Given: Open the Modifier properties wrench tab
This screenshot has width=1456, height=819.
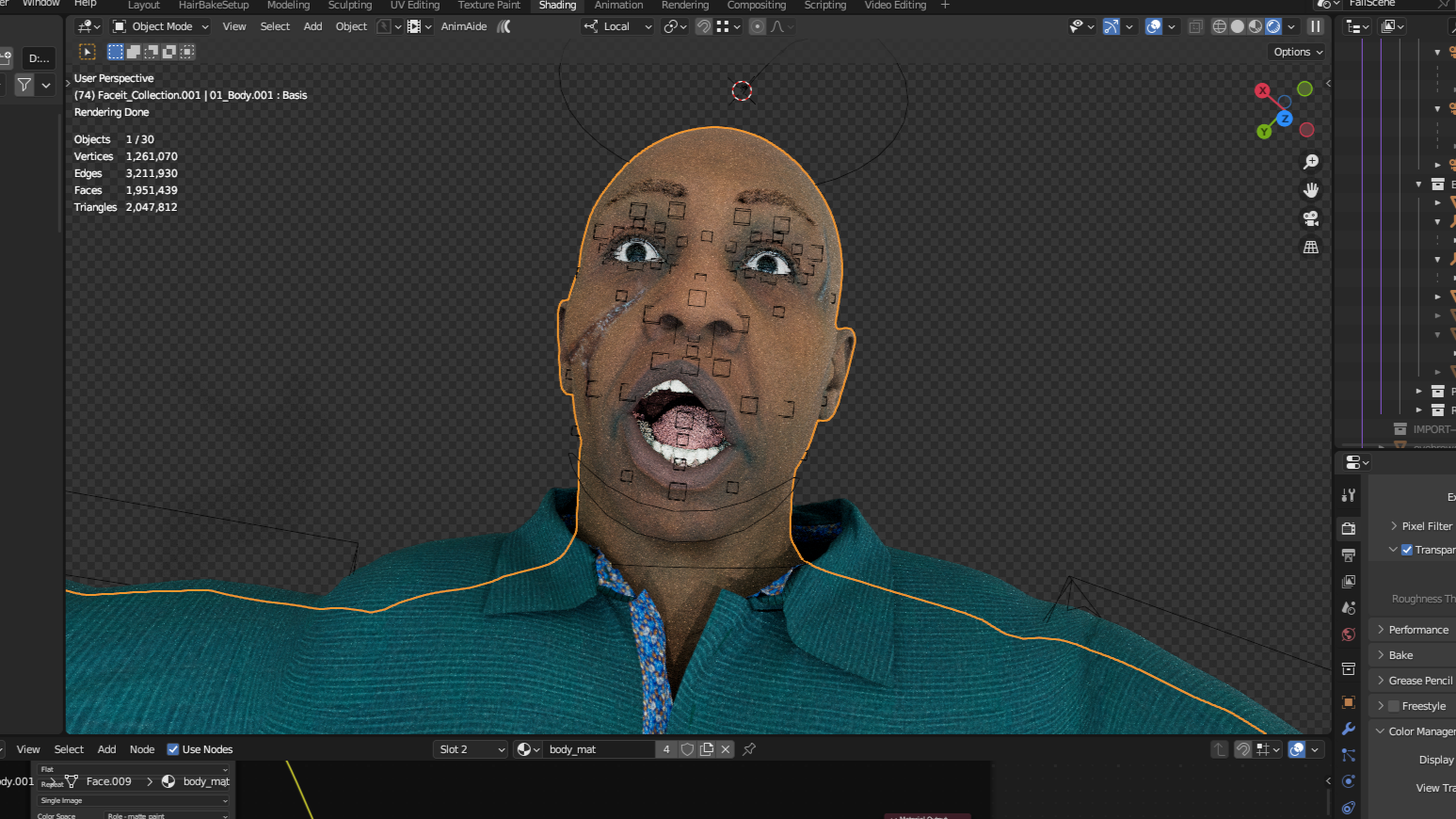Looking at the screenshot, I should 1349,729.
